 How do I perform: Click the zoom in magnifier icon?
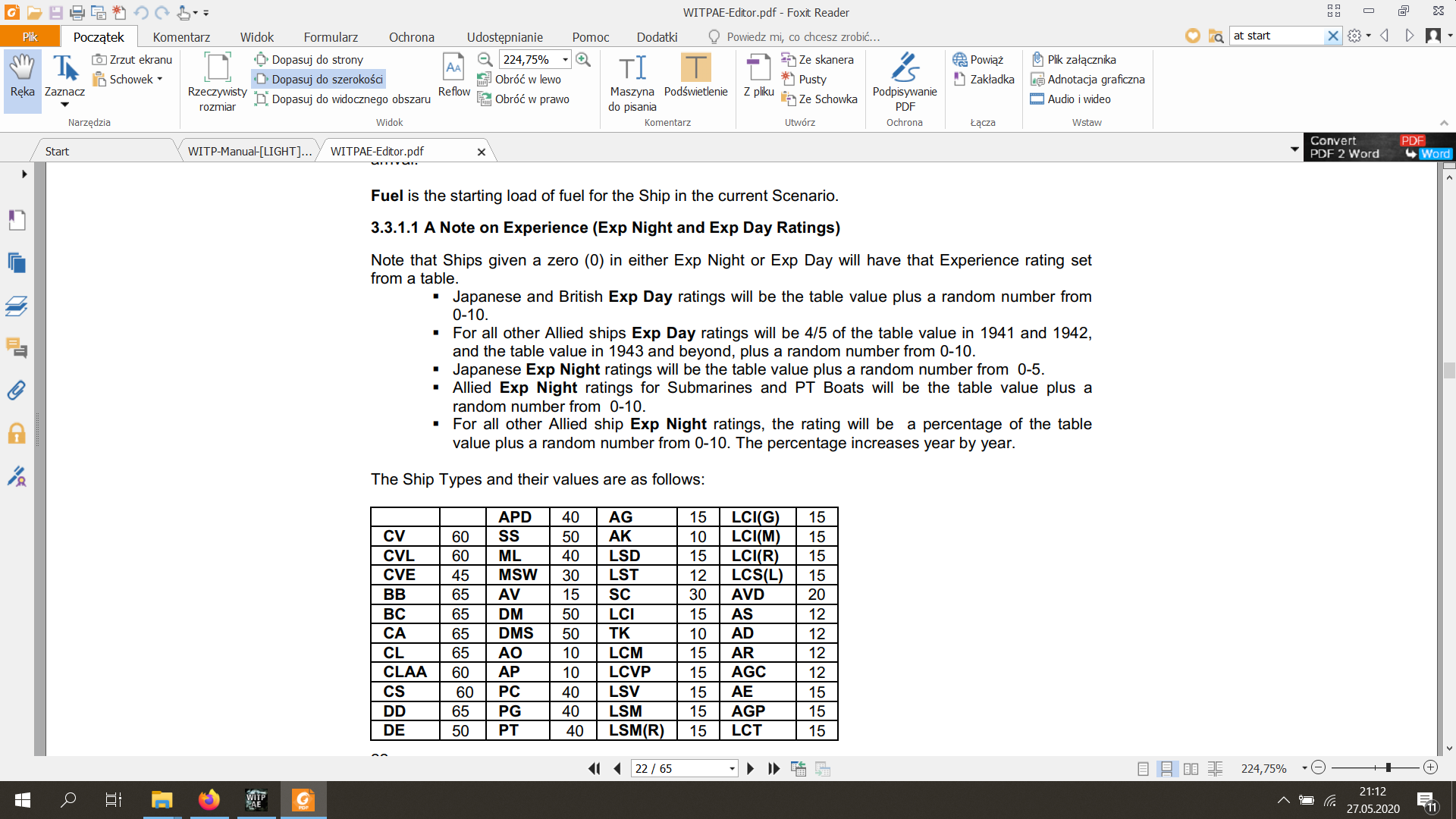pyautogui.click(x=583, y=59)
